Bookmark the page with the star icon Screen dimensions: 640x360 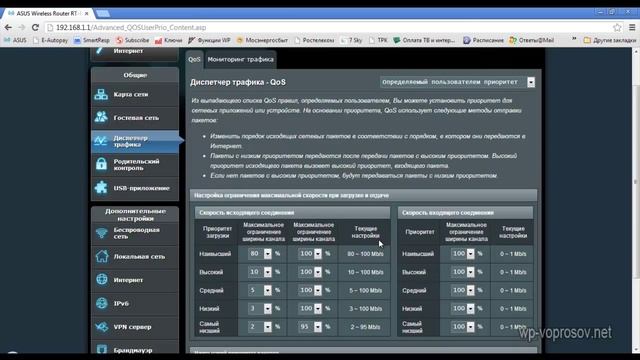coord(617,27)
